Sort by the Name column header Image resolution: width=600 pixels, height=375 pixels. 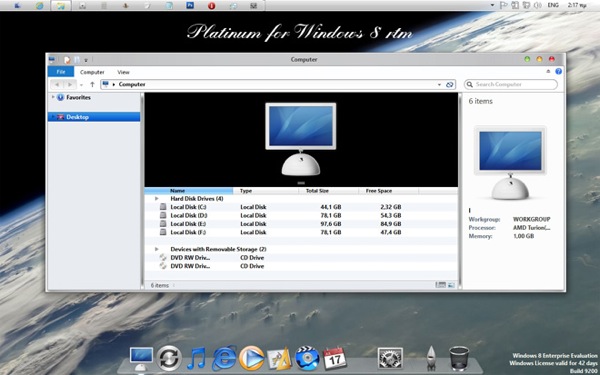189,191
